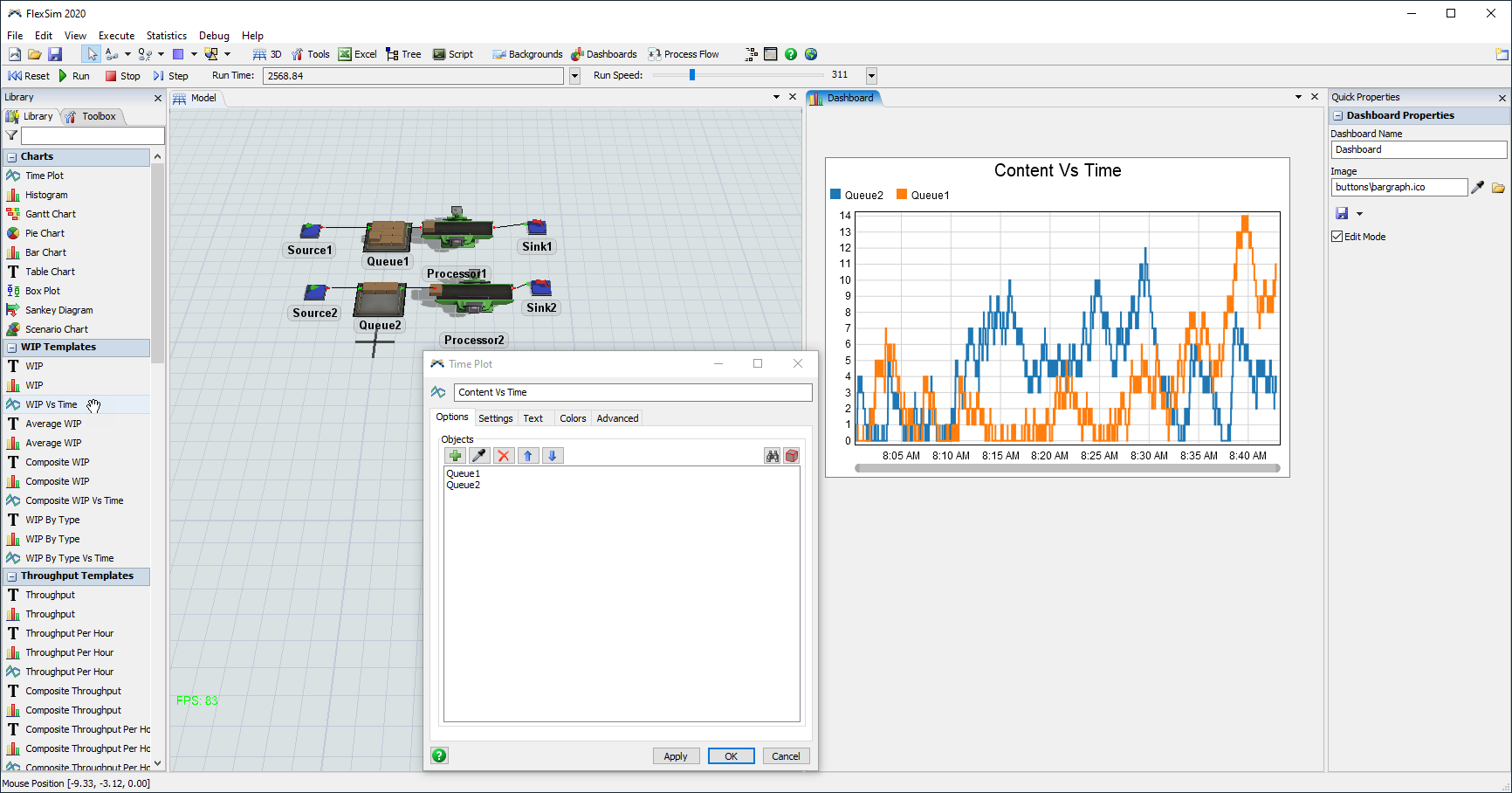Image resolution: width=1512 pixels, height=793 pixels.
Task: Open the Dashboard pane dropdown arrow
Action: tap(1298, 97)
